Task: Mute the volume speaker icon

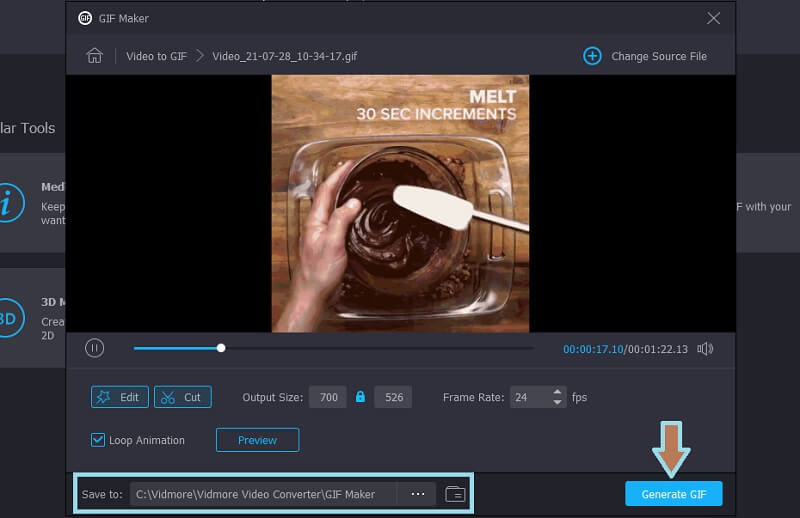Action: [705, 348]
